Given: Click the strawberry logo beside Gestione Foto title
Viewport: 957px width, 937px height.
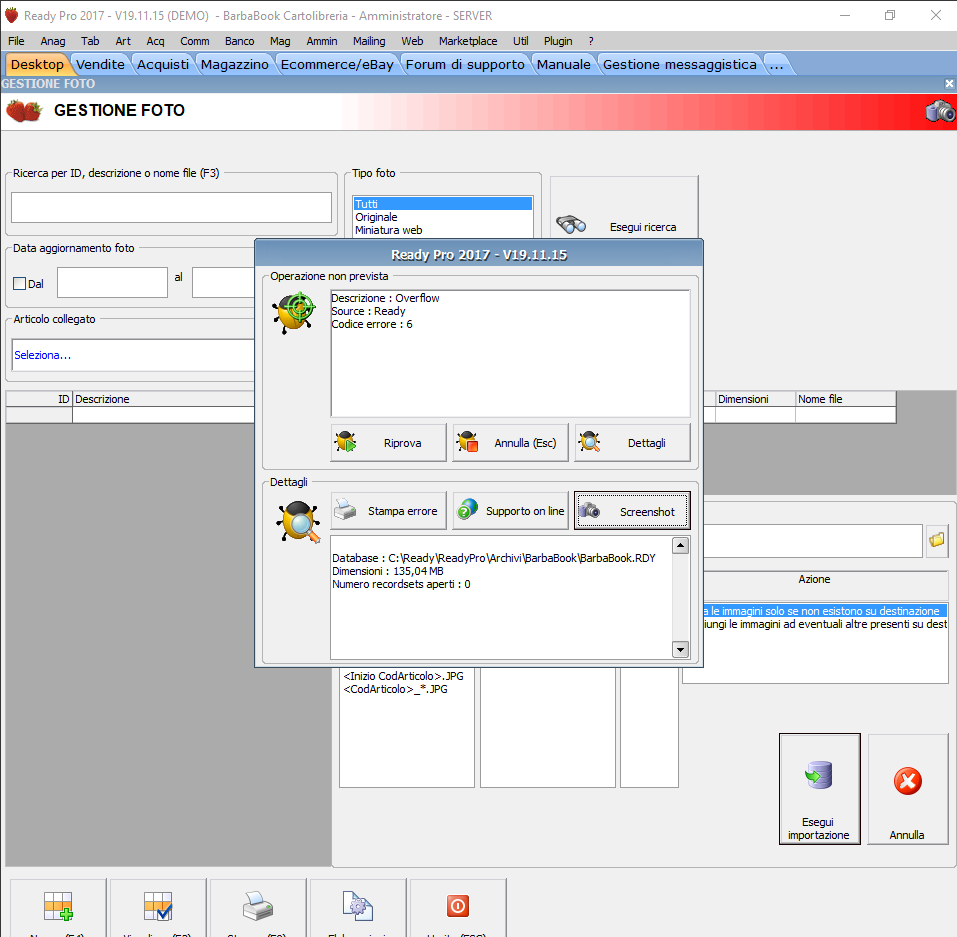Looking at the screenshot, I should pyautogui.click(x=24, y=111).
